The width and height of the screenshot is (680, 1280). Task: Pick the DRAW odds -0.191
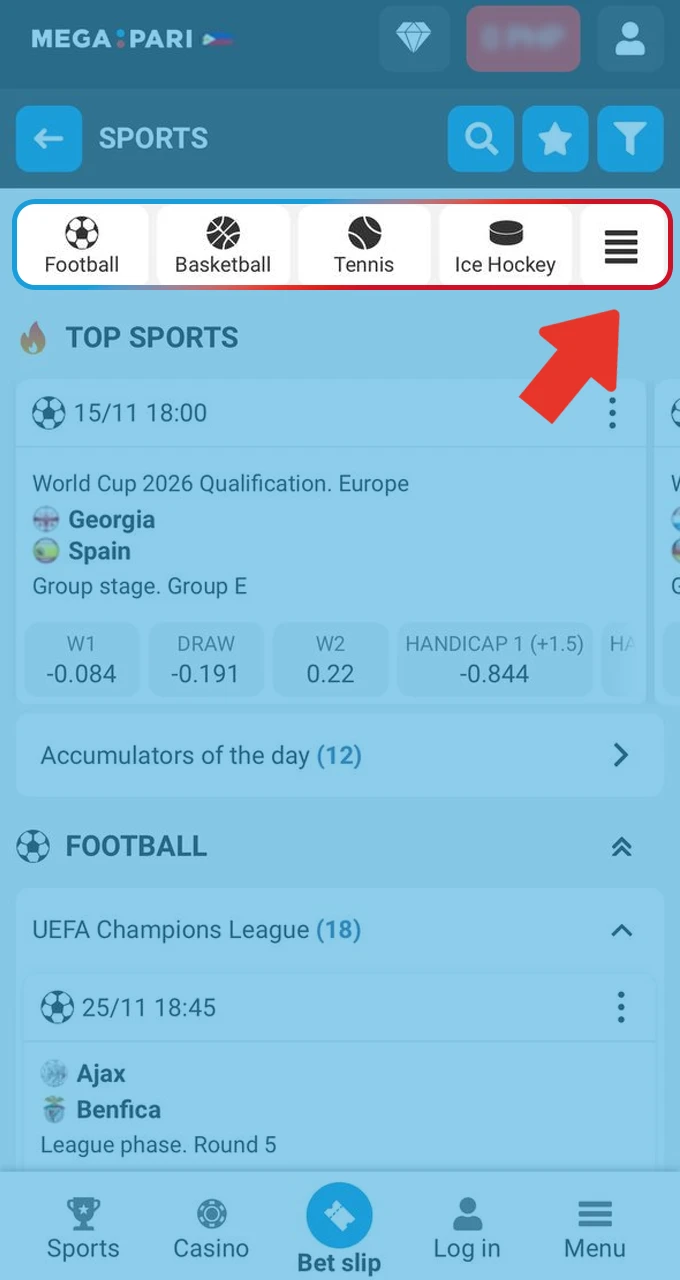206,660
